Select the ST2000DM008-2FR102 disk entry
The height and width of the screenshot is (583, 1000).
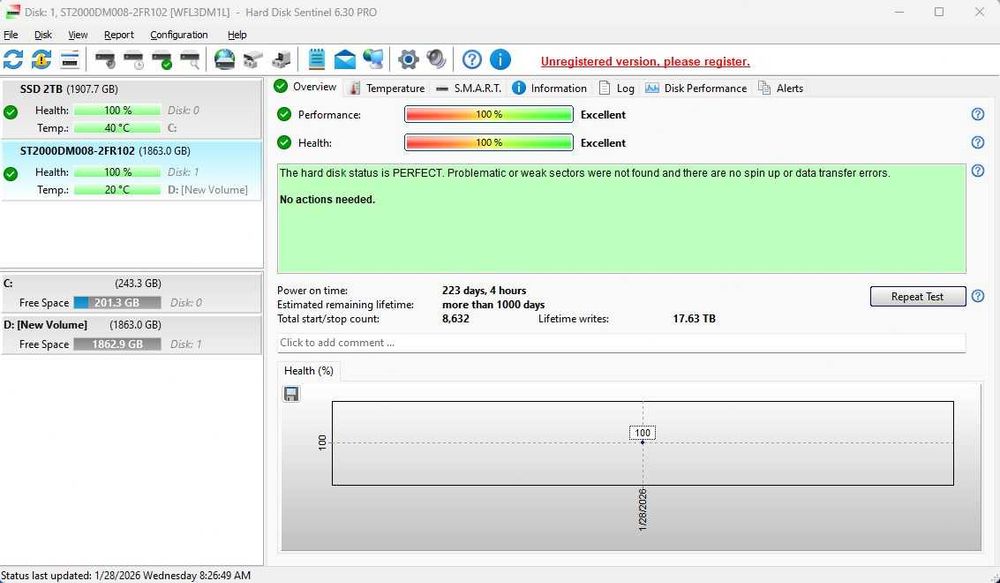(x=131, y=170)
